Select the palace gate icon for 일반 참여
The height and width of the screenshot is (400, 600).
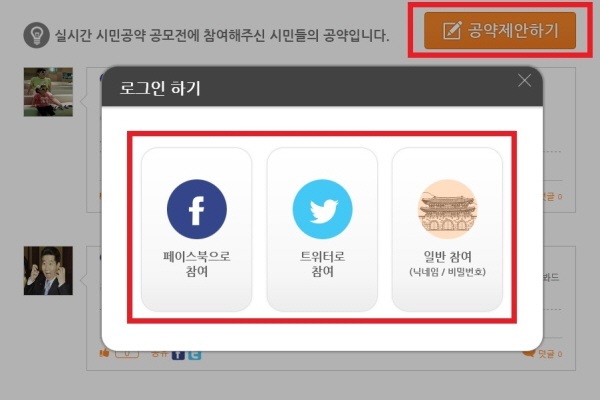(447, 209)
